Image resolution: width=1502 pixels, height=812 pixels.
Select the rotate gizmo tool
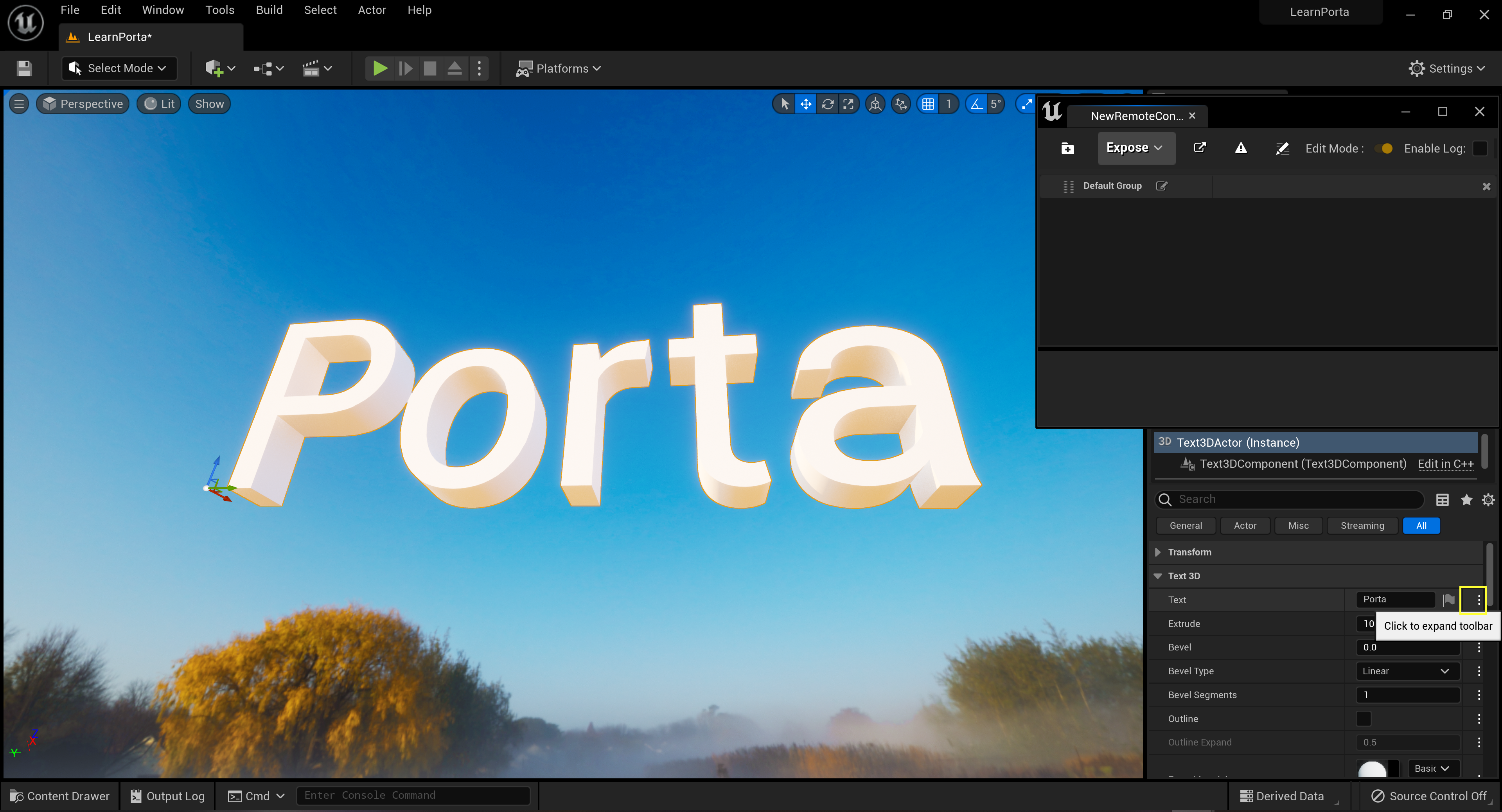pyautogui.click(x=827, y=104)
